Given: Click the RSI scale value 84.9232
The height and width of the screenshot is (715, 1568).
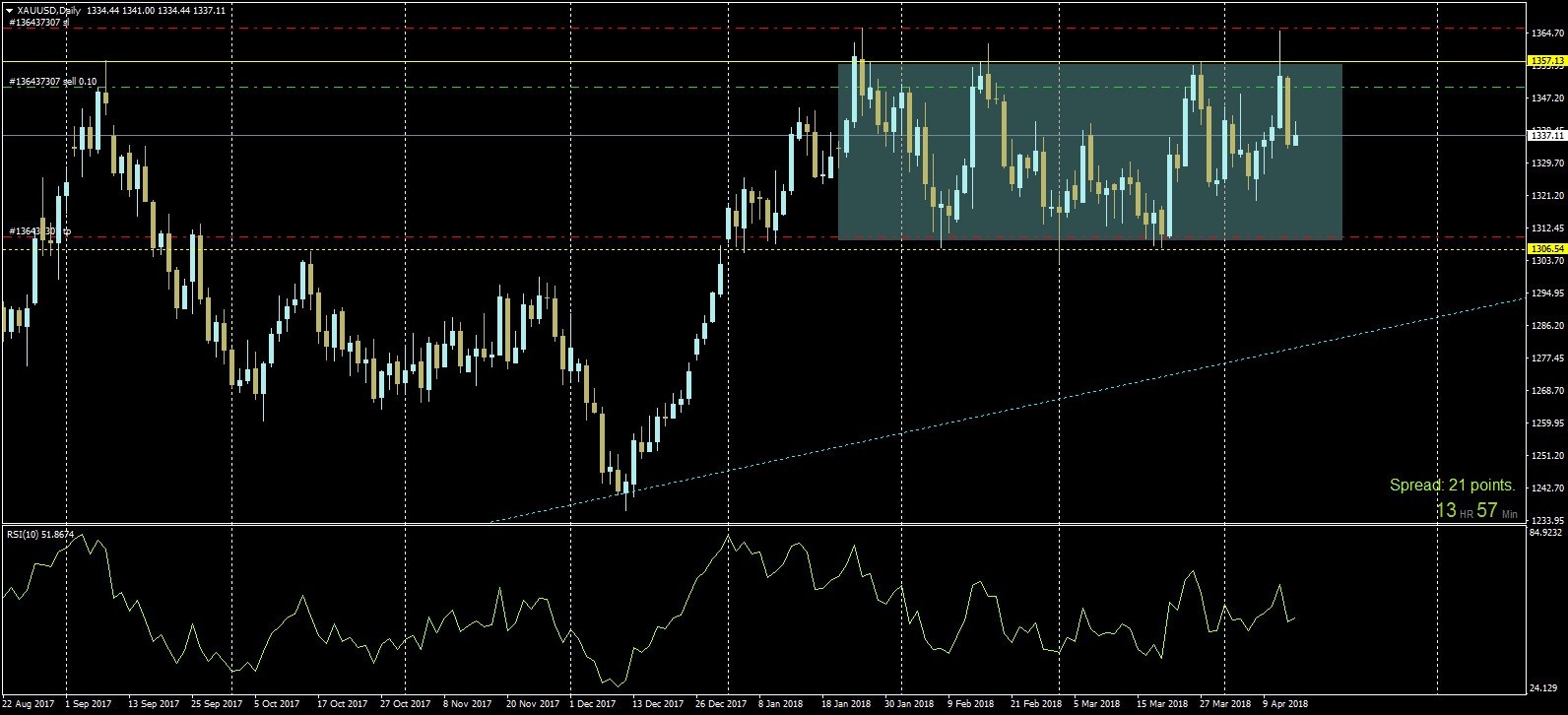Looking at the screenshot, I should [x=1547, y=533].
